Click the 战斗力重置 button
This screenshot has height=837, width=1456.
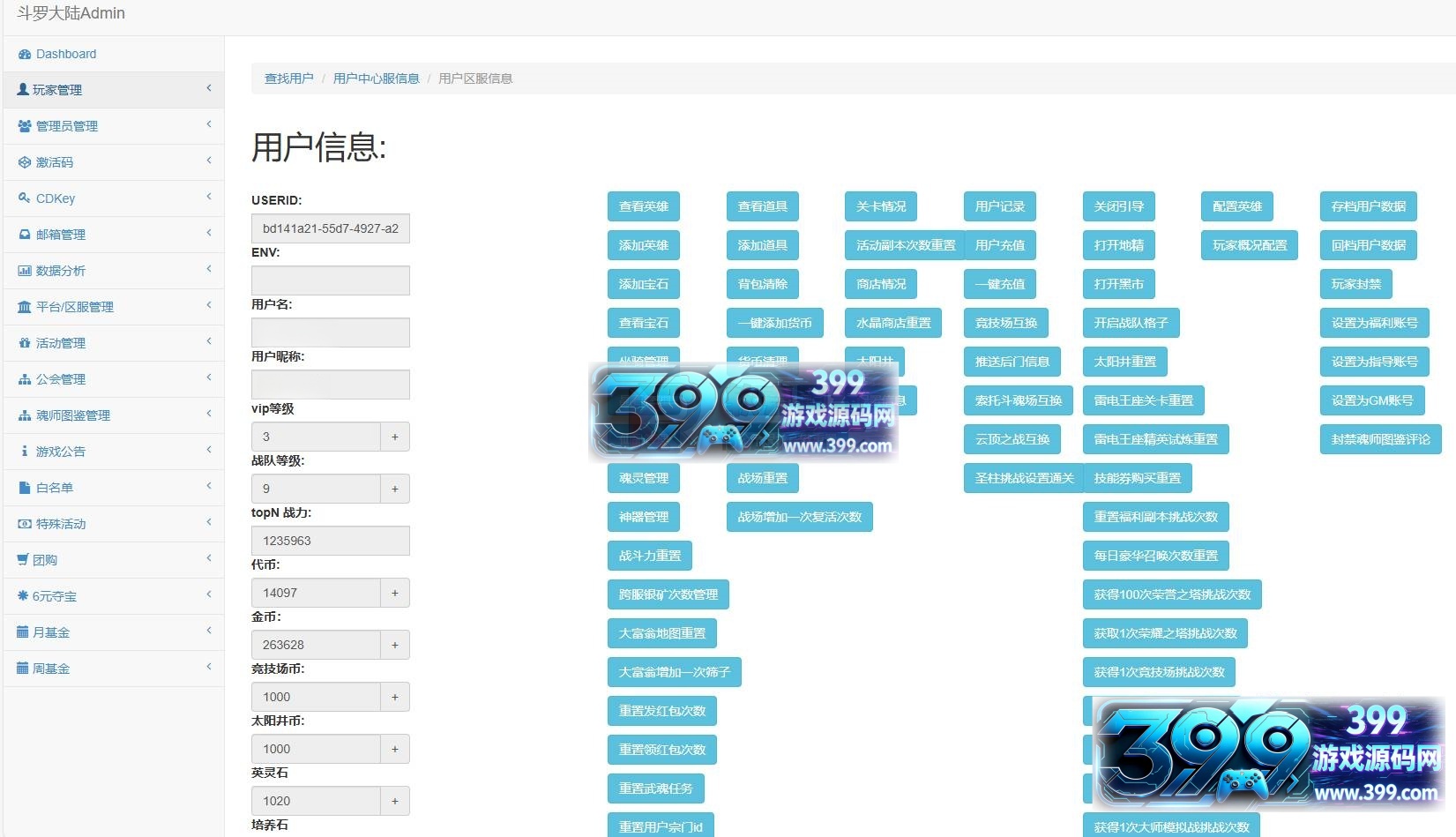(650, 556)
